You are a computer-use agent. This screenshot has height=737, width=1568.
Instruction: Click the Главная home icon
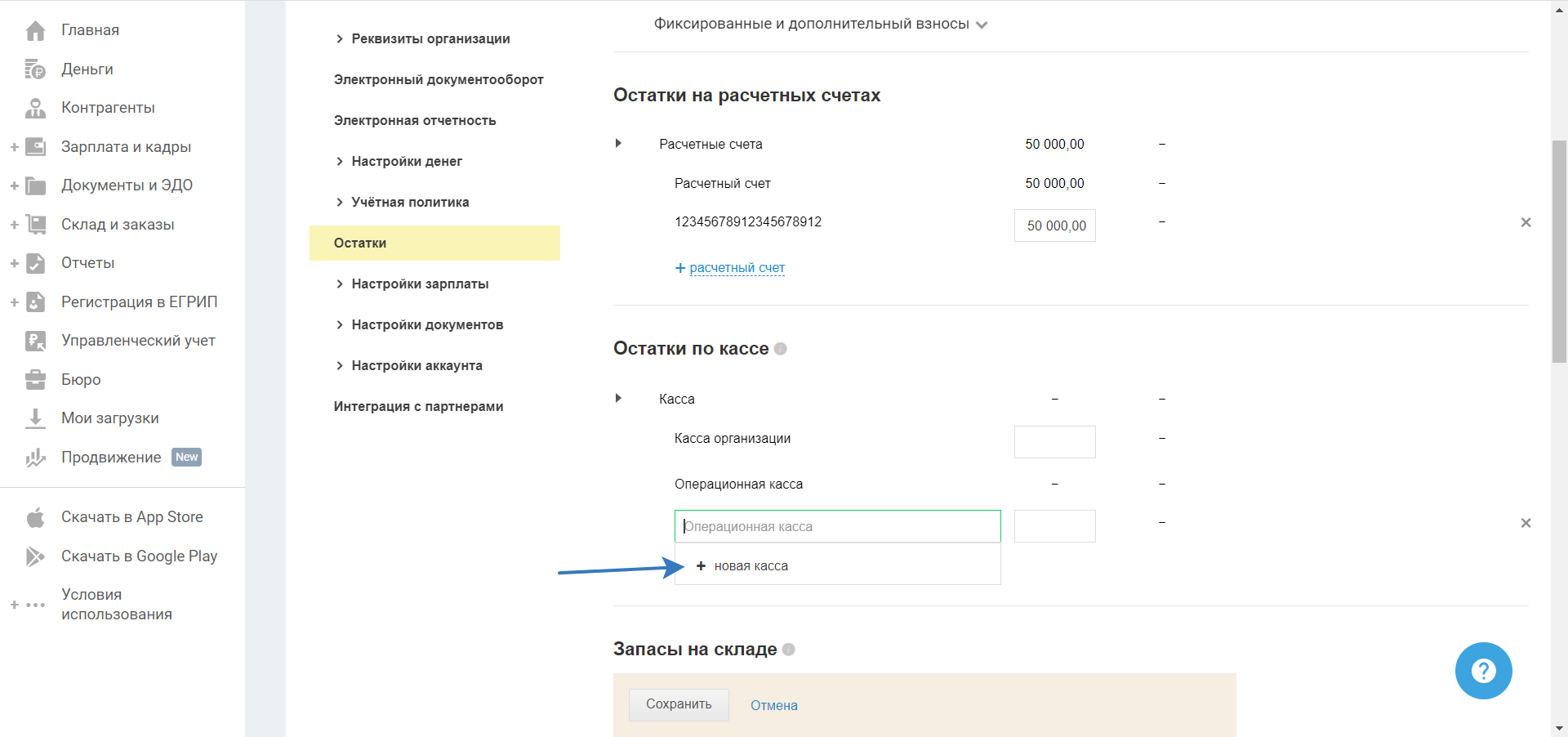coord(35,31)
